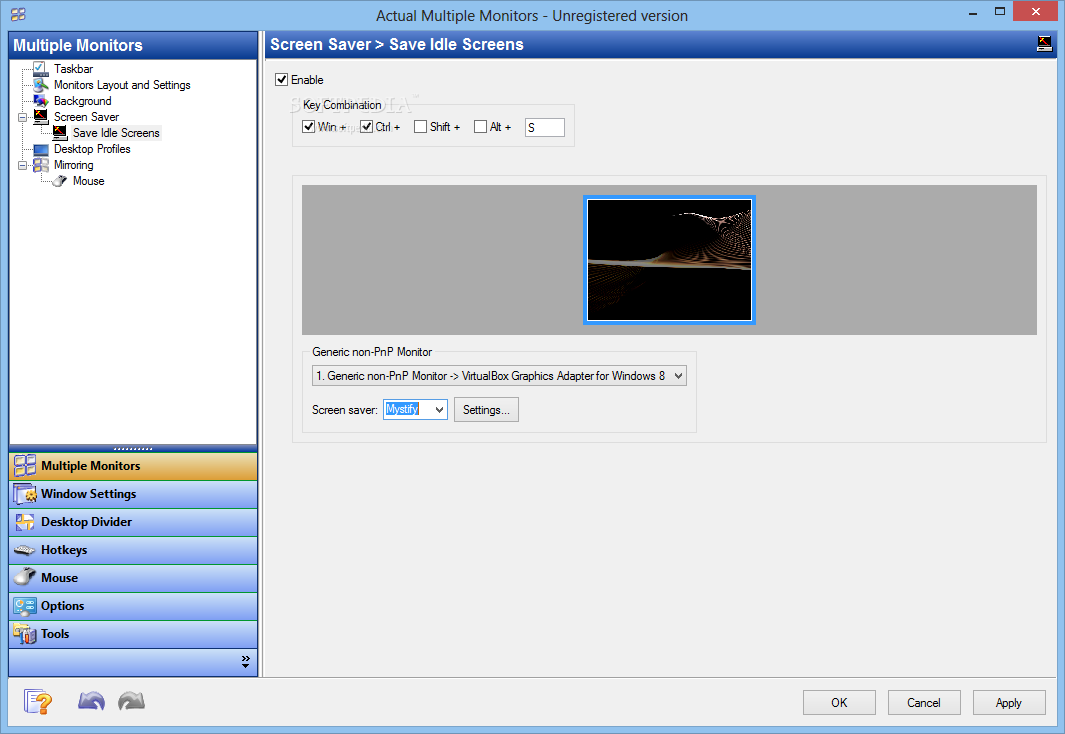Click the Save Idle Screens icon
1065x734 pixels.
[x=60, y=132]
